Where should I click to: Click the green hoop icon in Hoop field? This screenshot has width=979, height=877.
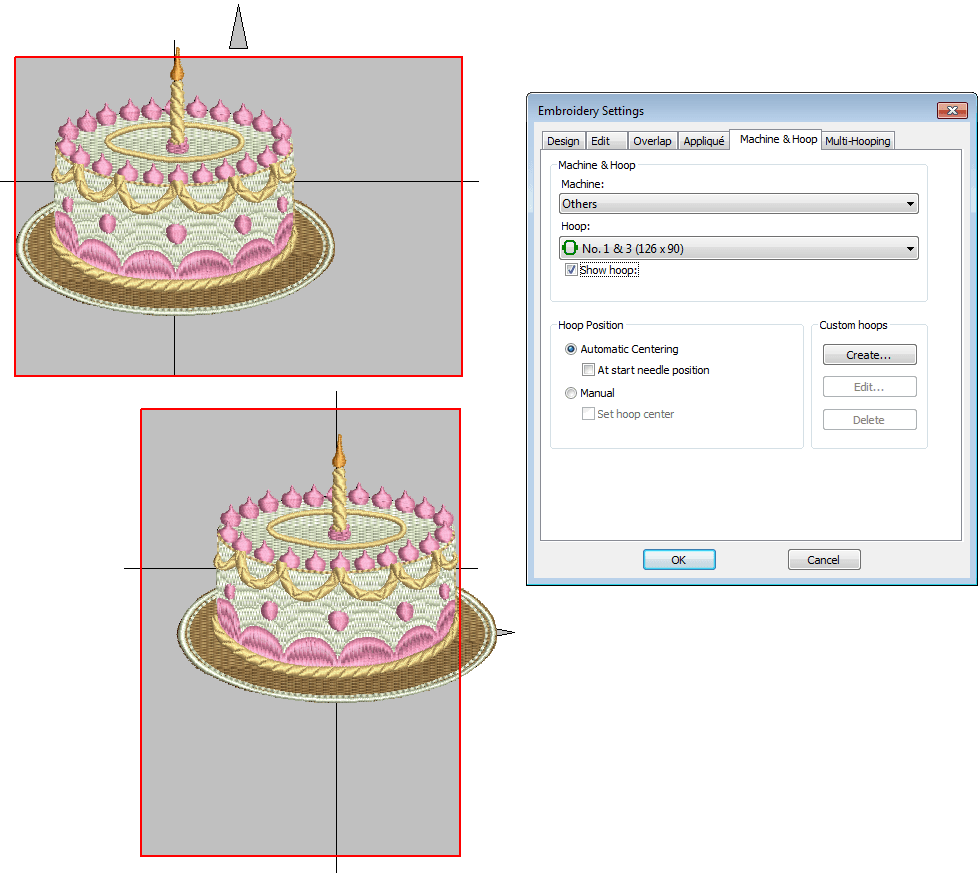coord(570,248)
